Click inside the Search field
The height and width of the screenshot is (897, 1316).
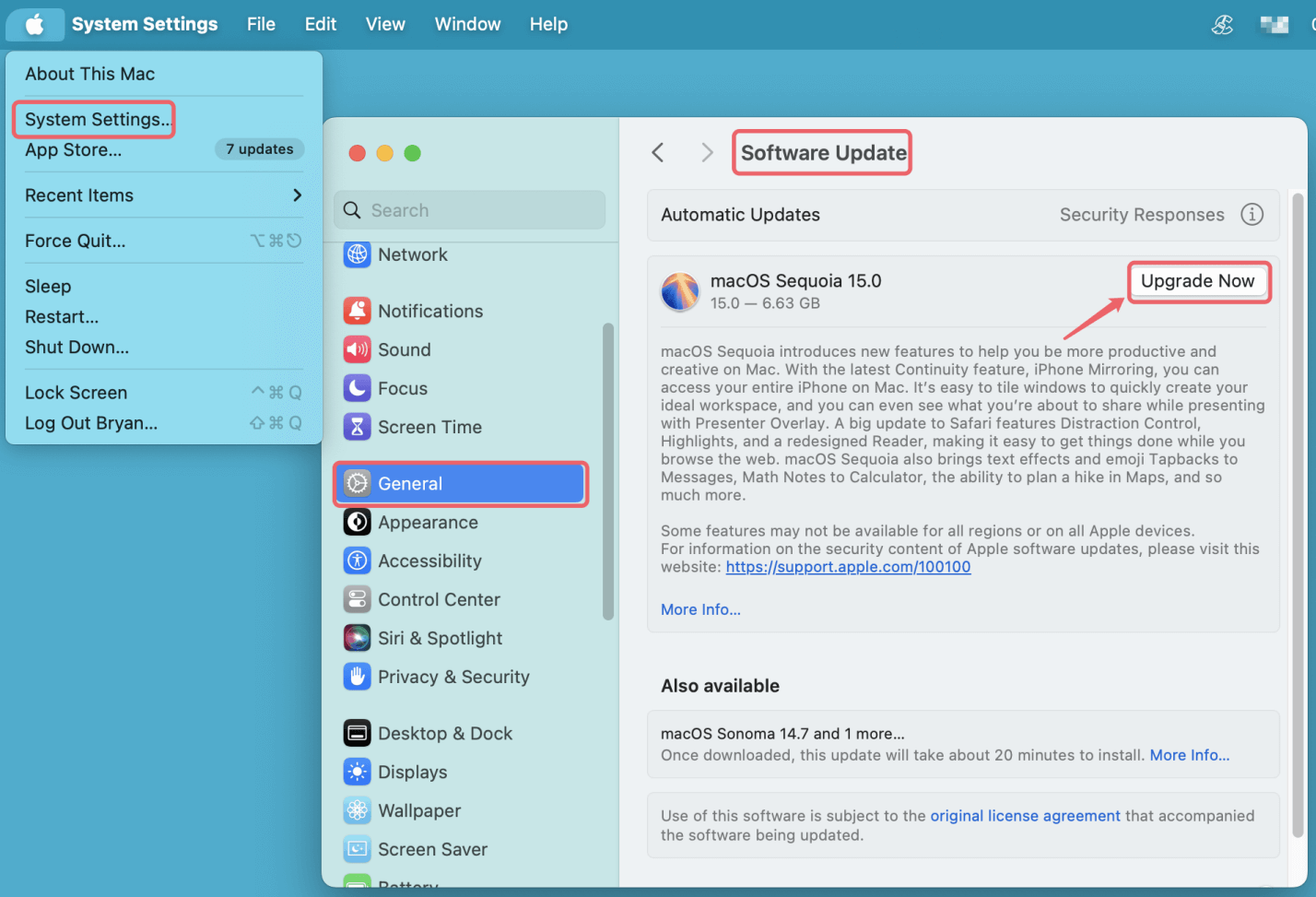pos(470,209)
